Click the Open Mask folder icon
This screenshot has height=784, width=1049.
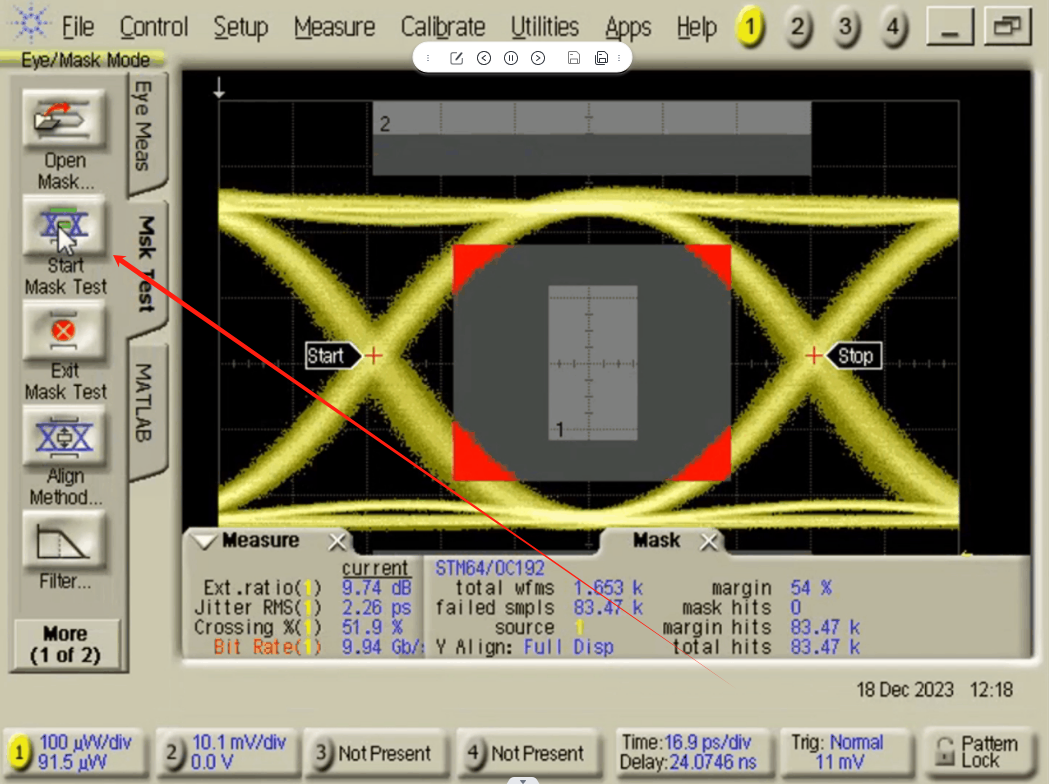pyautogui.click(x=65, y=120)
